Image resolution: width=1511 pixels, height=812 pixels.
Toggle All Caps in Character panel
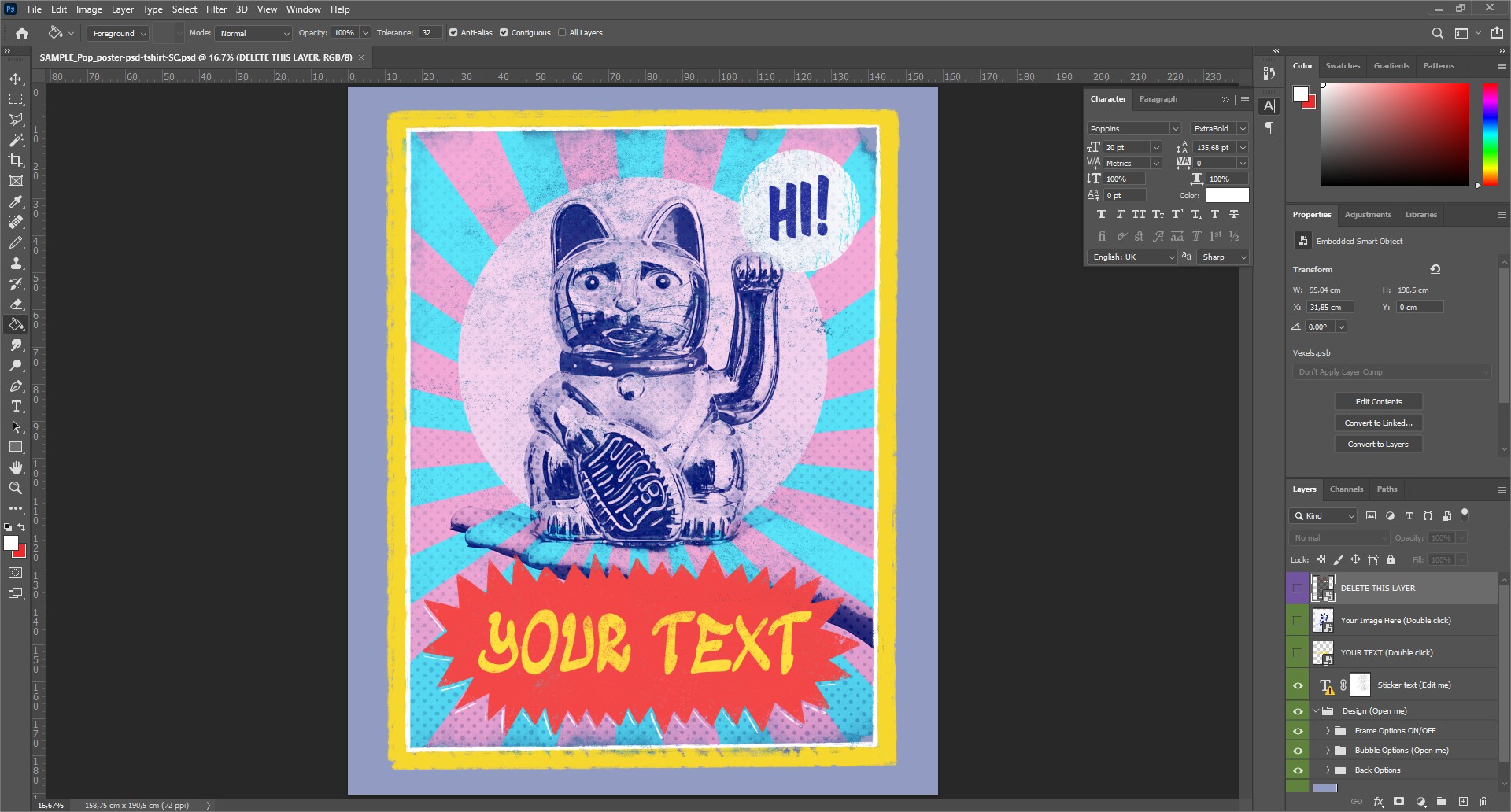pyautogui.click(x=1139, y=214)
